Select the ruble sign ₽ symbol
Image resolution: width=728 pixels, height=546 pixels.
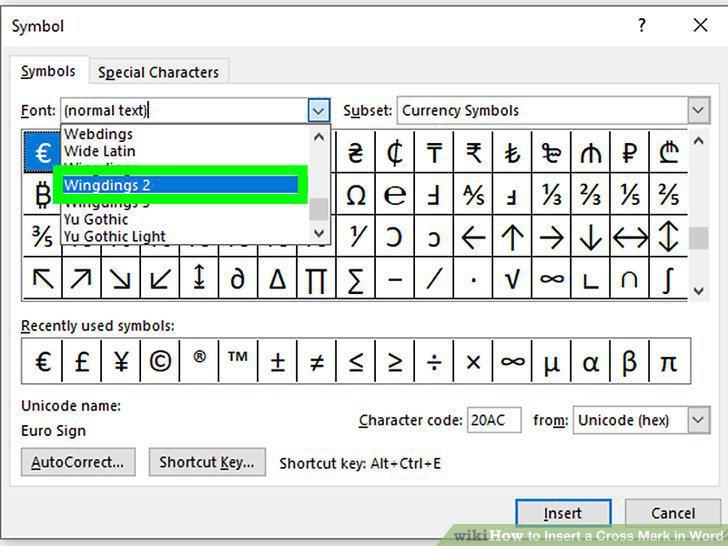629,152
